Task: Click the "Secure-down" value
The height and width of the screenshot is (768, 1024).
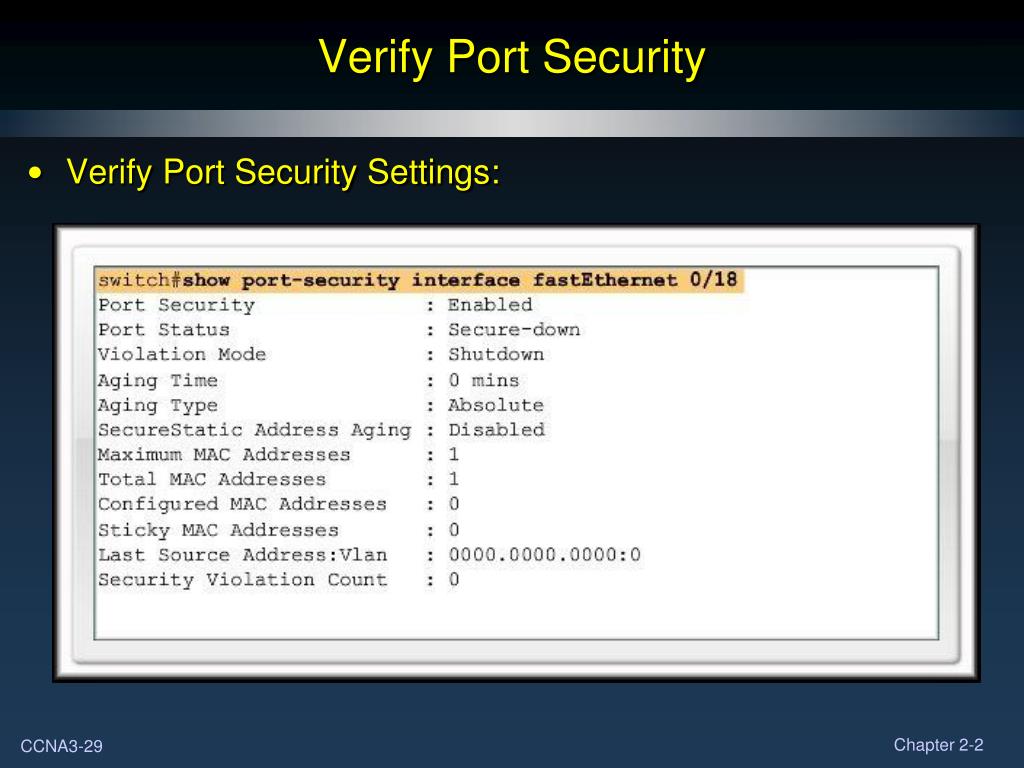Action: (x=514, y=330)
